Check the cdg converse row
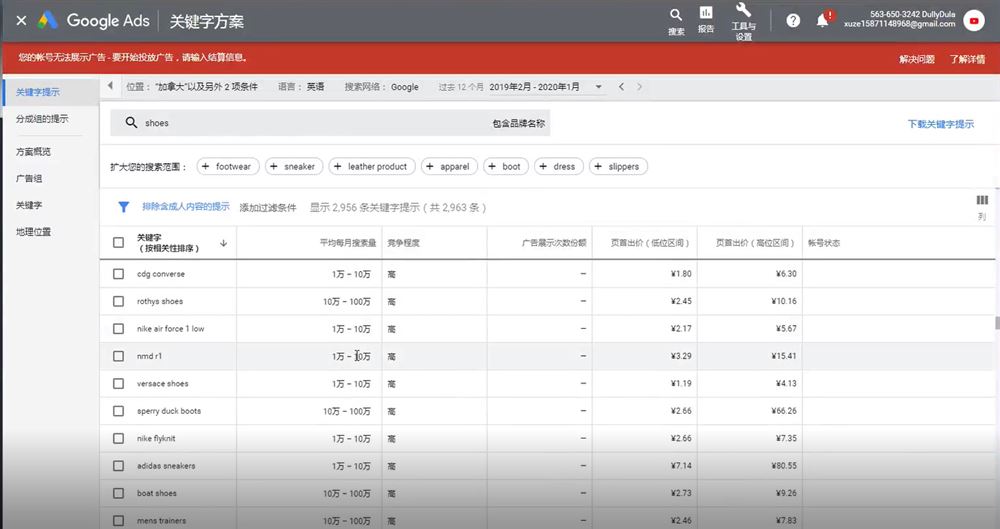1000x529 pixels. [x=119, y=274]
